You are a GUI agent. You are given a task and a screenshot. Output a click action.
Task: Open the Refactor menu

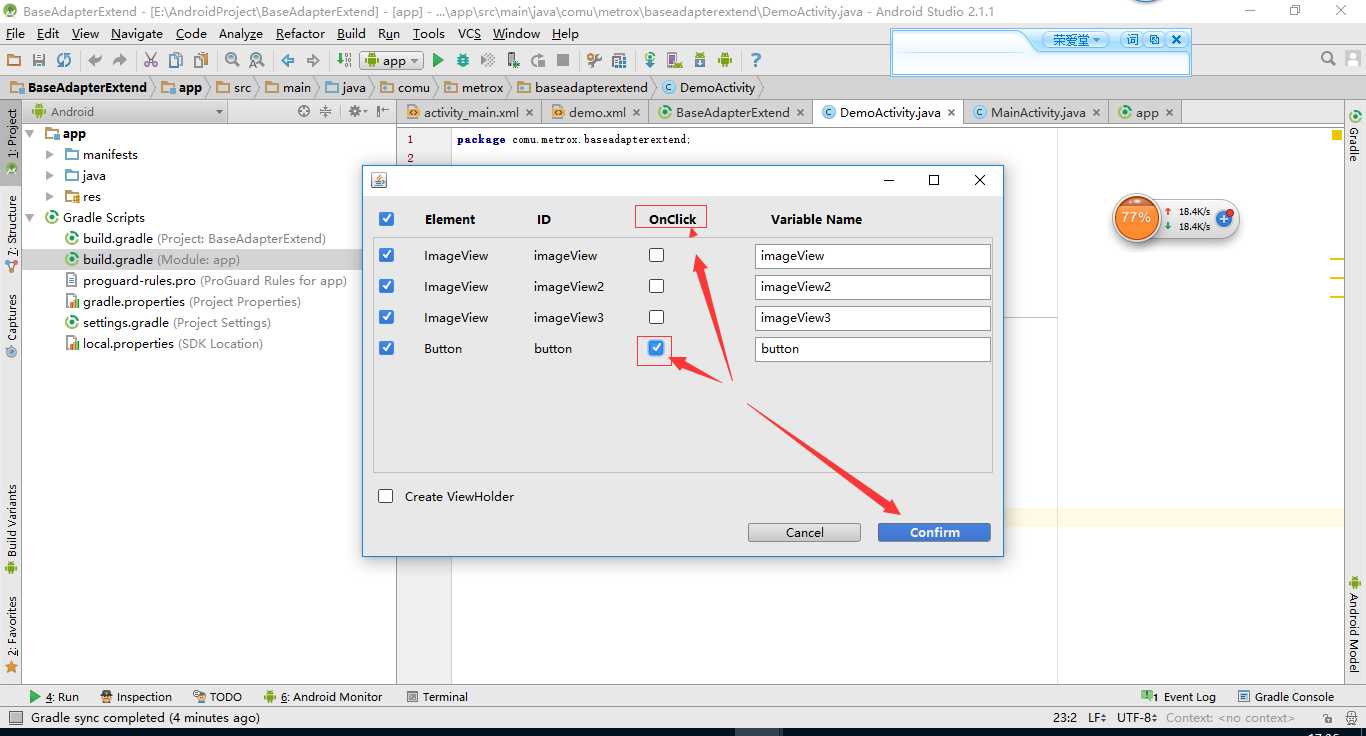coord(300,33)
